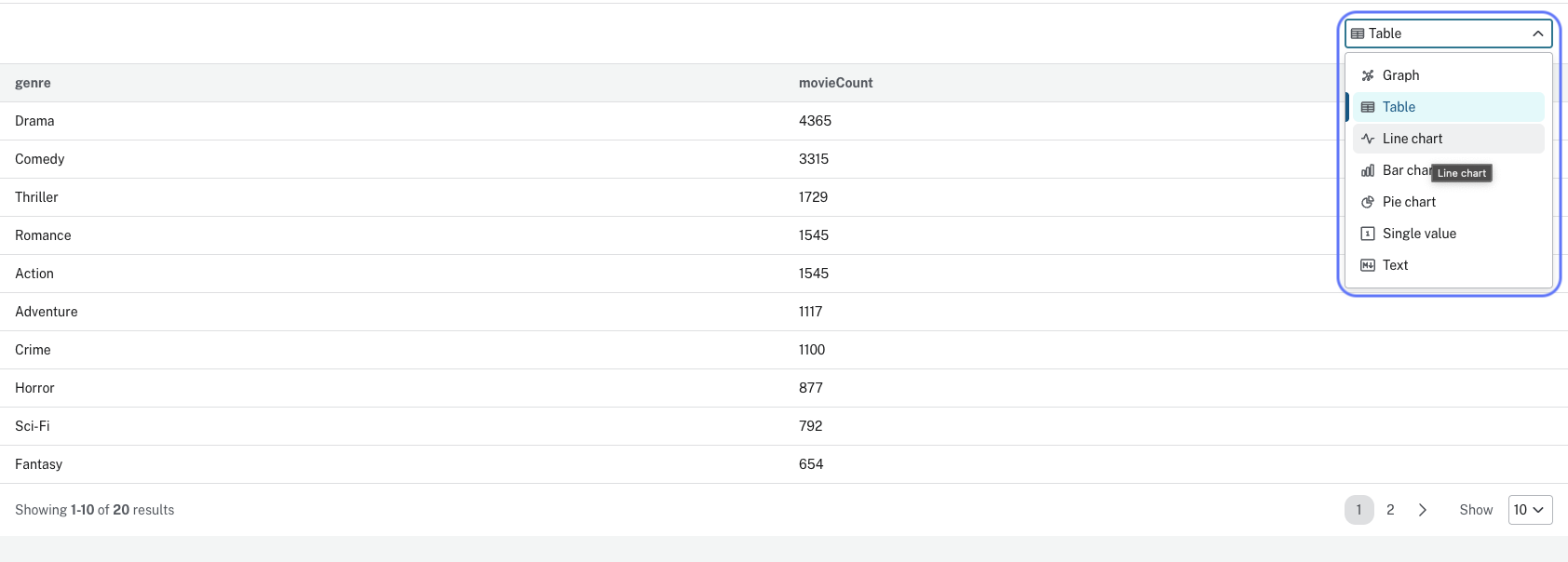Go to page 2 of results
The height and width of the screenshot is (562, 1568).
(x=1390, y=510)
